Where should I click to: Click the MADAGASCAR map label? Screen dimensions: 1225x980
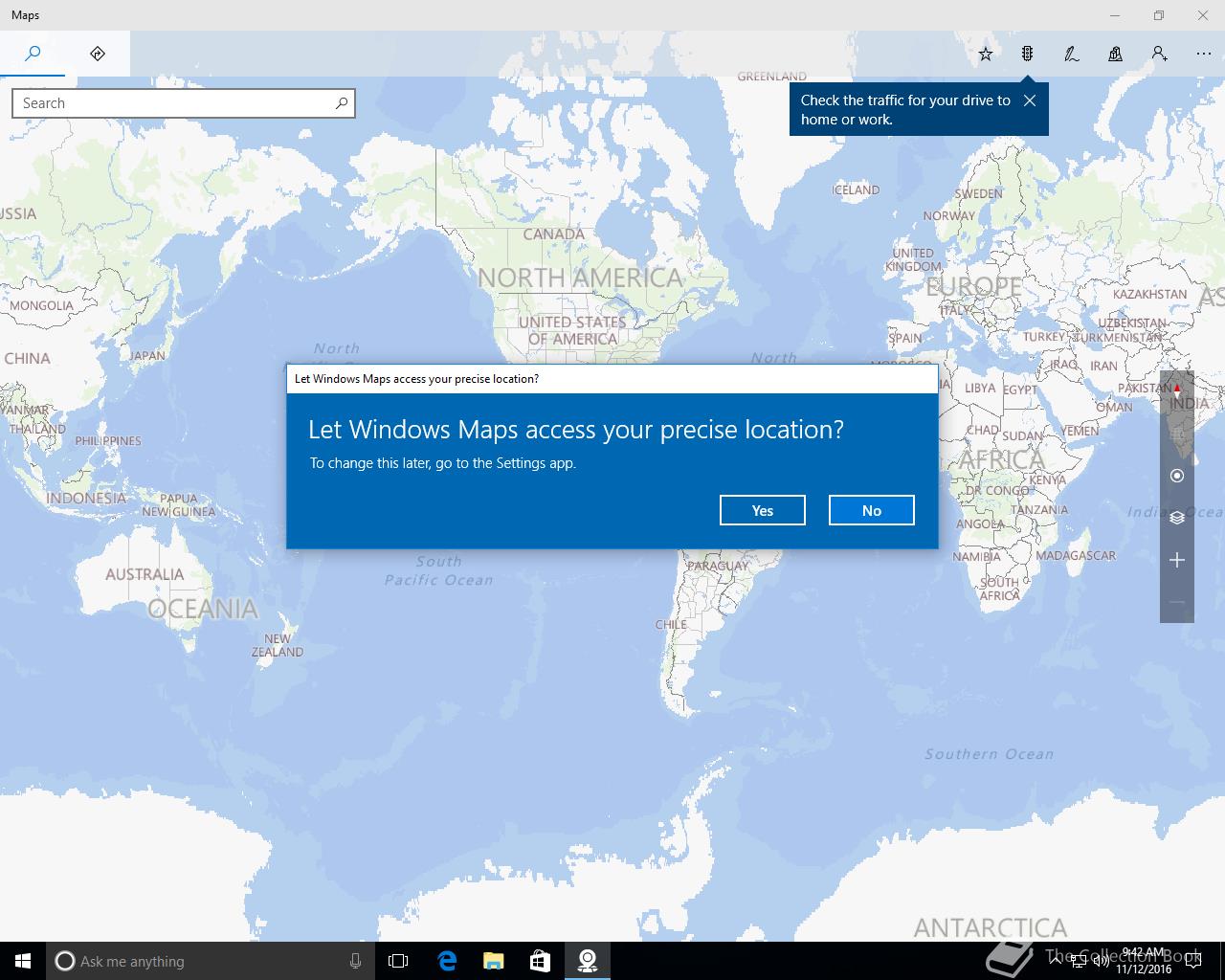tap(1076, 555)
